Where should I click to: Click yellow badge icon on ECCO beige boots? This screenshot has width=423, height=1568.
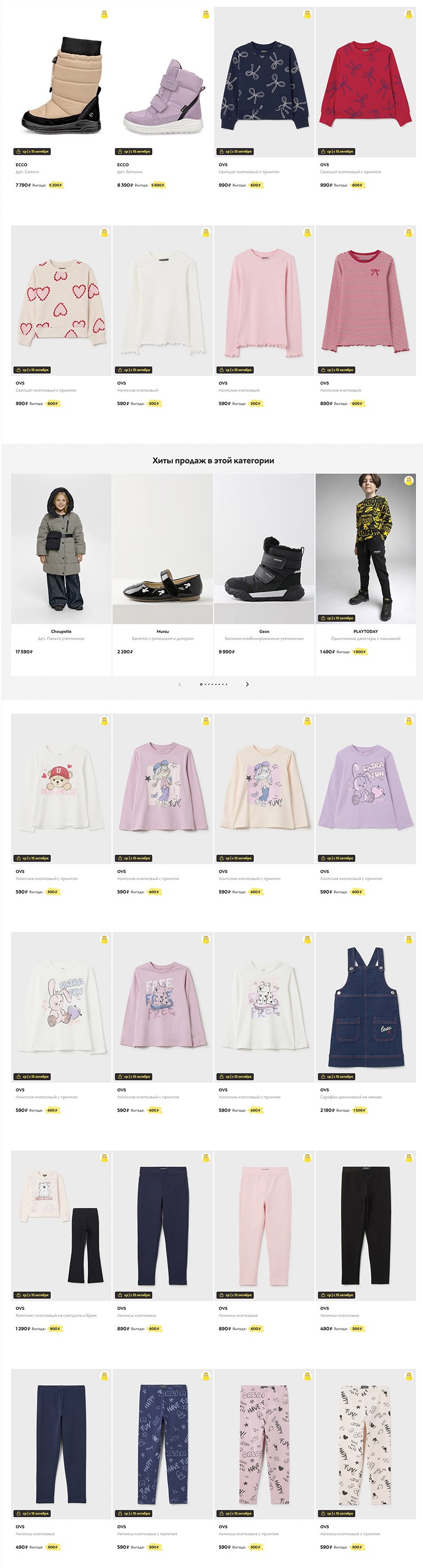pyautogui.click(x=104, y=14)
